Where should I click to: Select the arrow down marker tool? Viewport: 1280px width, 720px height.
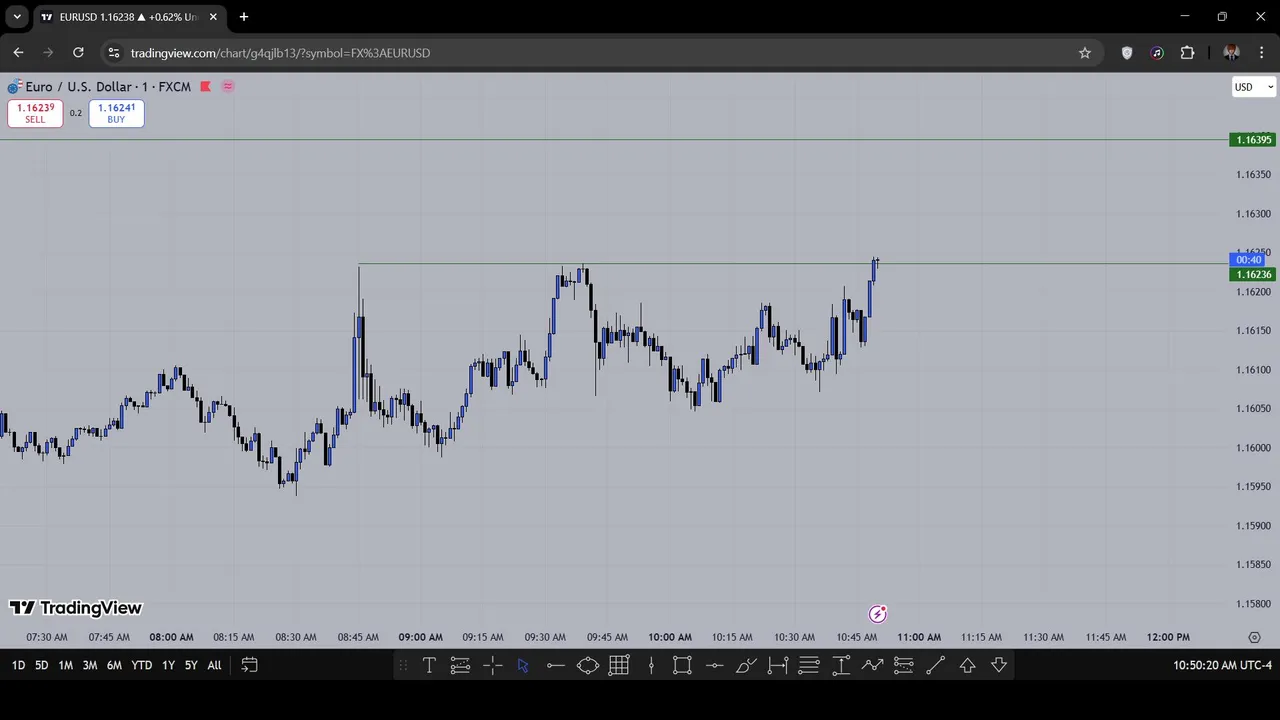(x=999, y=665)
